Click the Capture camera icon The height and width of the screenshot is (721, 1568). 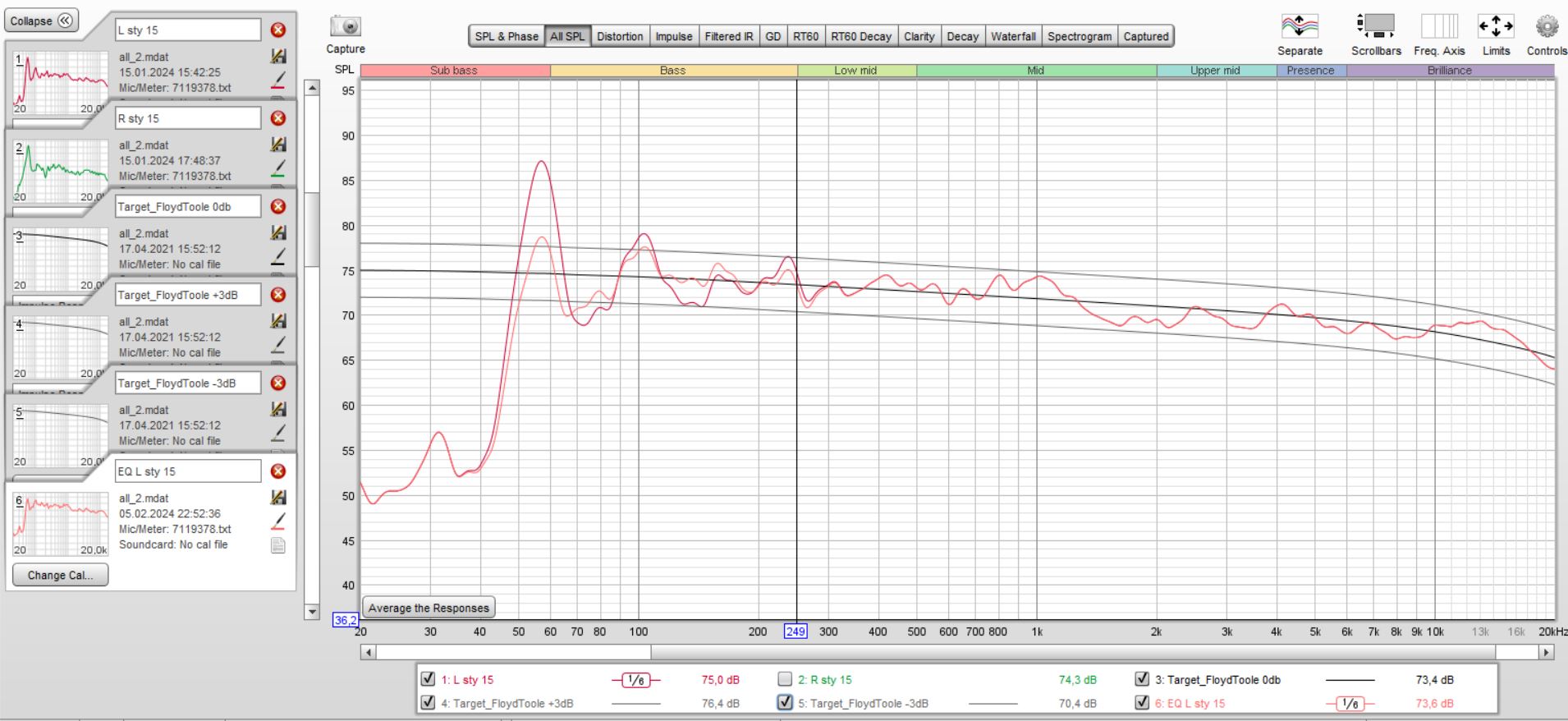pos(346,26)
